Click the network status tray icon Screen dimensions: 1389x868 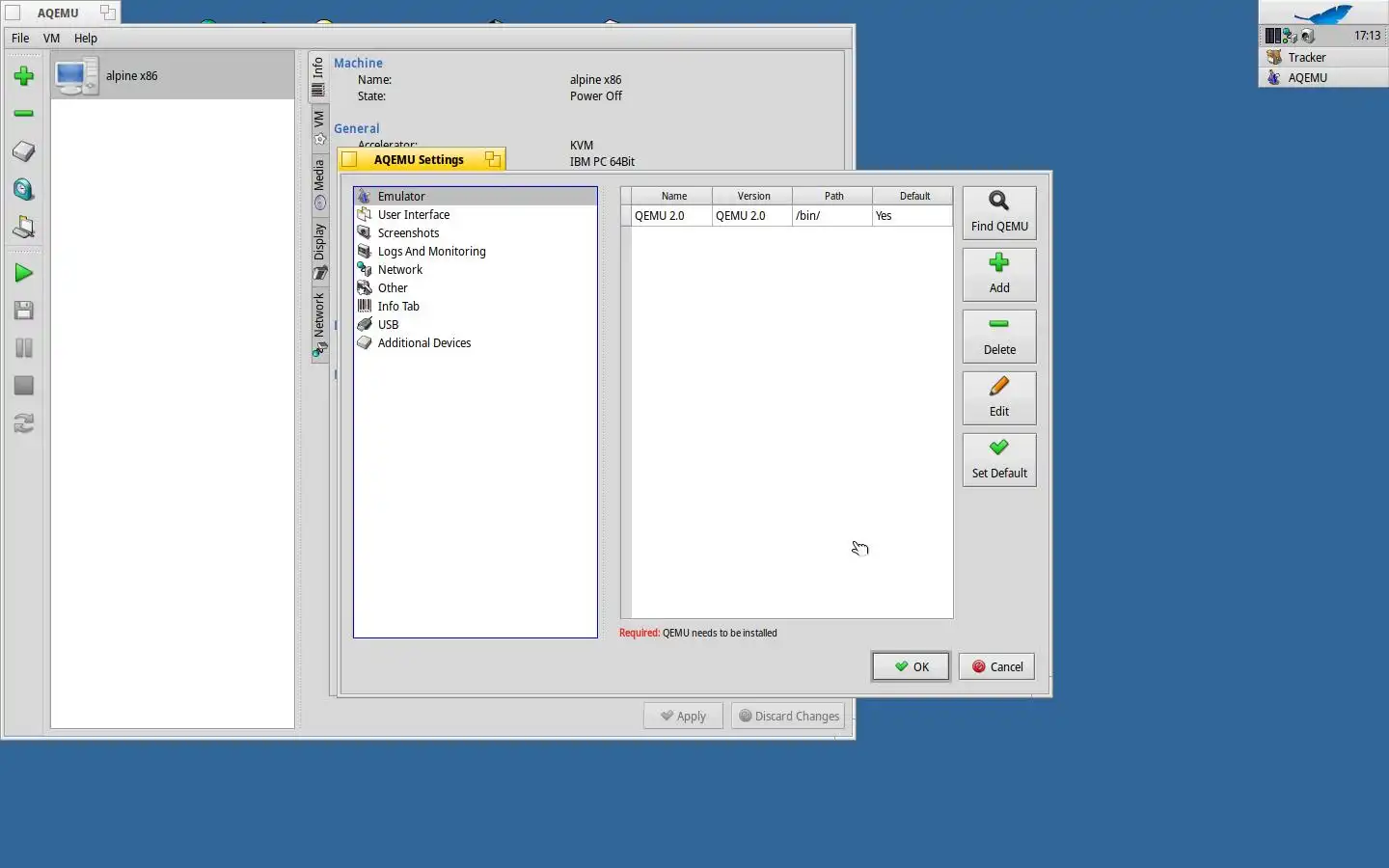coord(1290,36)
